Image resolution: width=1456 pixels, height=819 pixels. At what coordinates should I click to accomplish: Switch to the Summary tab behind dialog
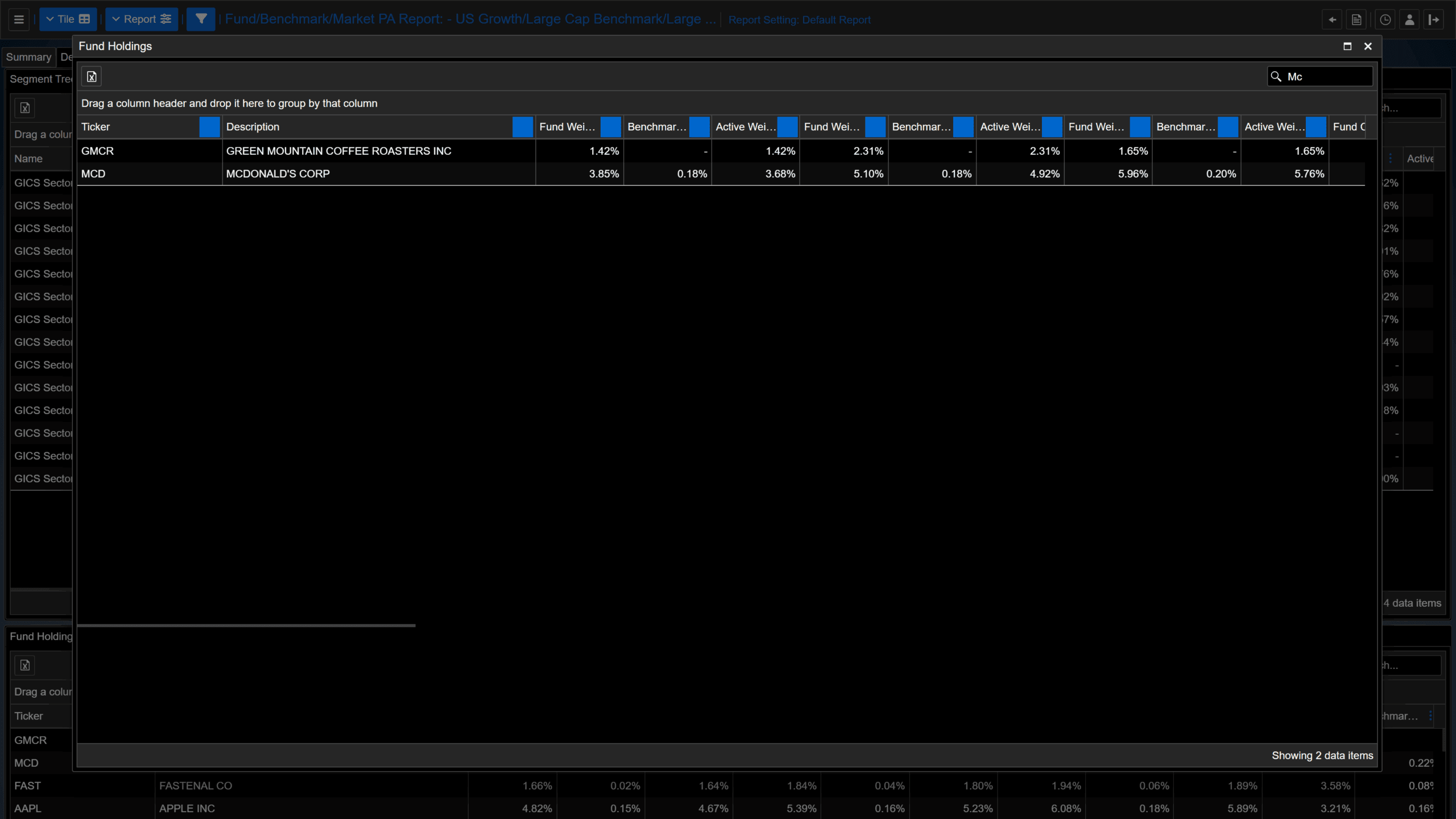(x=28, y=57)
